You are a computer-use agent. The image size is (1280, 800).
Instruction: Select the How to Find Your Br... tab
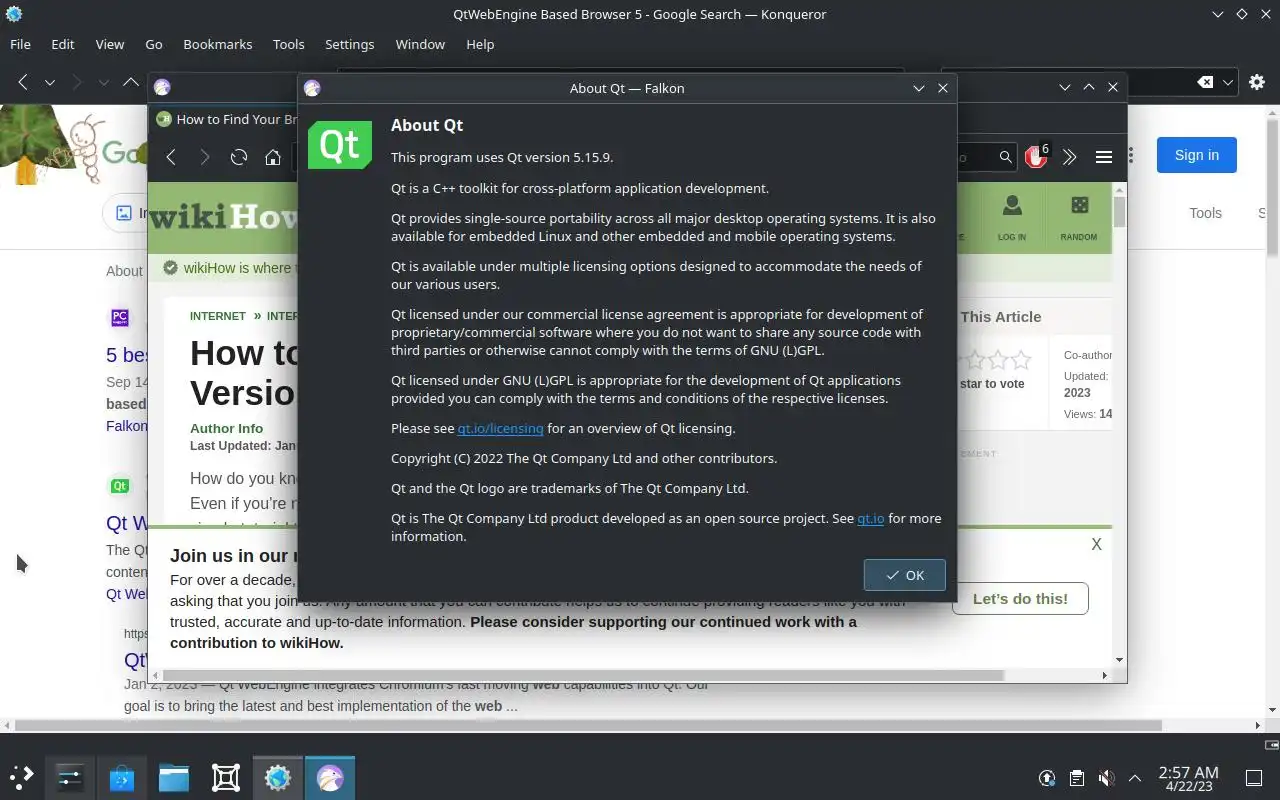click(x=227, y=119)
